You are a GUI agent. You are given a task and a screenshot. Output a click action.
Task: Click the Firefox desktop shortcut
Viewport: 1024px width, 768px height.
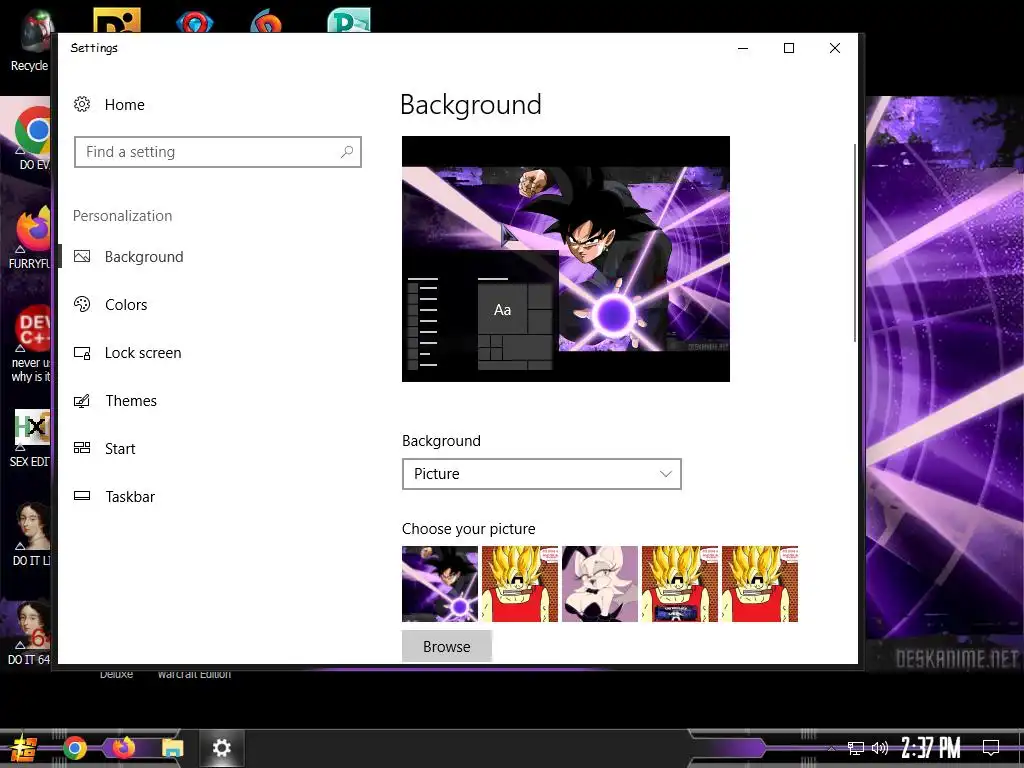(31, 238)
